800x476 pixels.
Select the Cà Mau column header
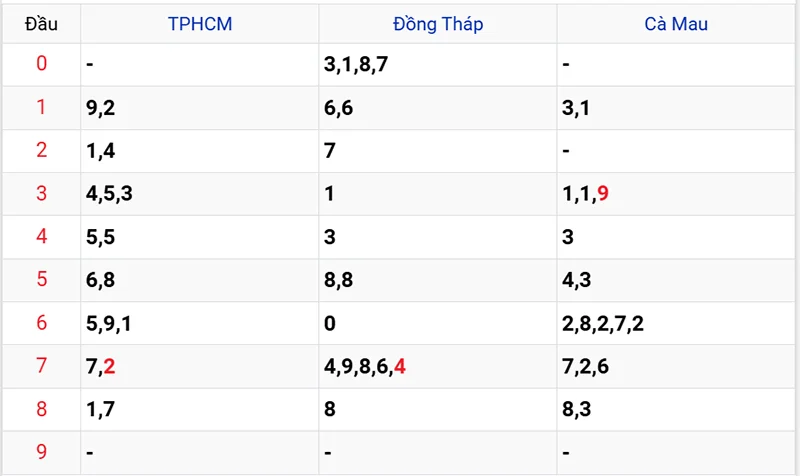point(675,24)
